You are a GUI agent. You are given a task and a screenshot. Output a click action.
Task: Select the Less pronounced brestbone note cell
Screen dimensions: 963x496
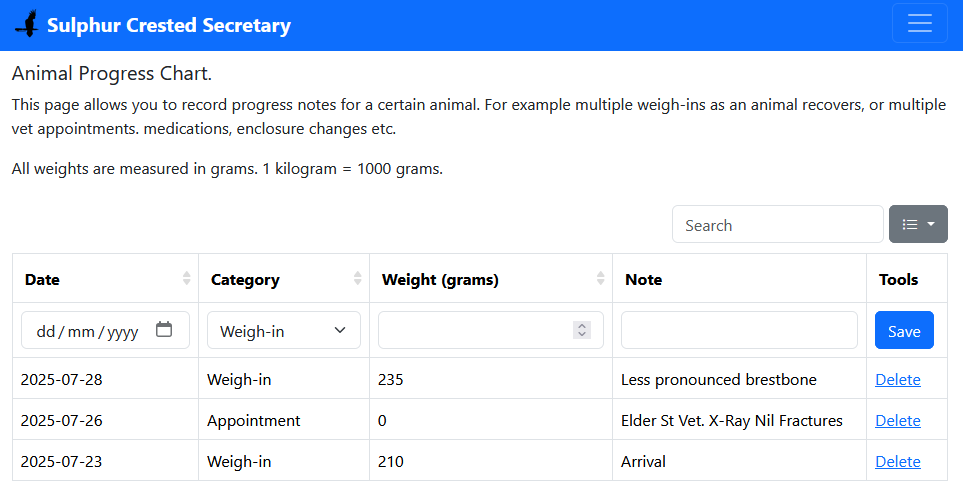coord(718,380)
